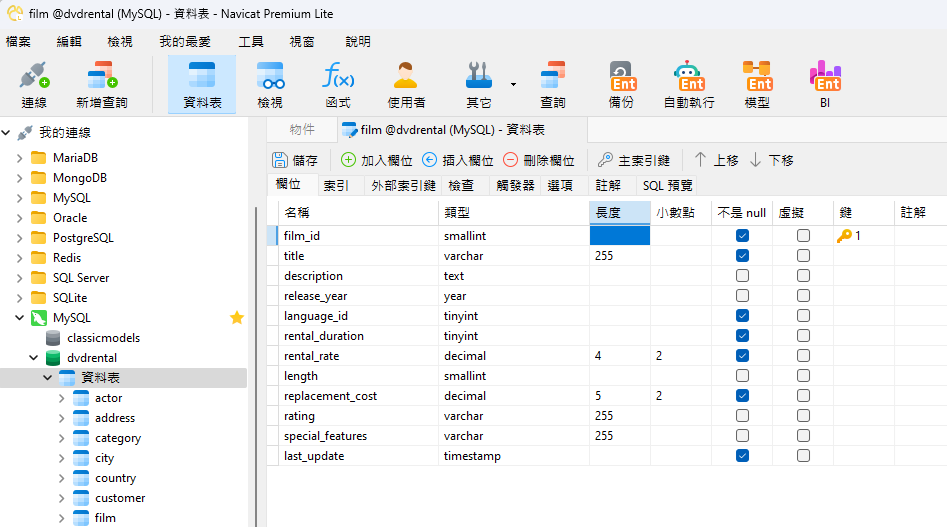Viewport: 947px width, 527px height.
Task: Uncheck 不是 null for rental_rate row
Action: [x=742, y=356]
